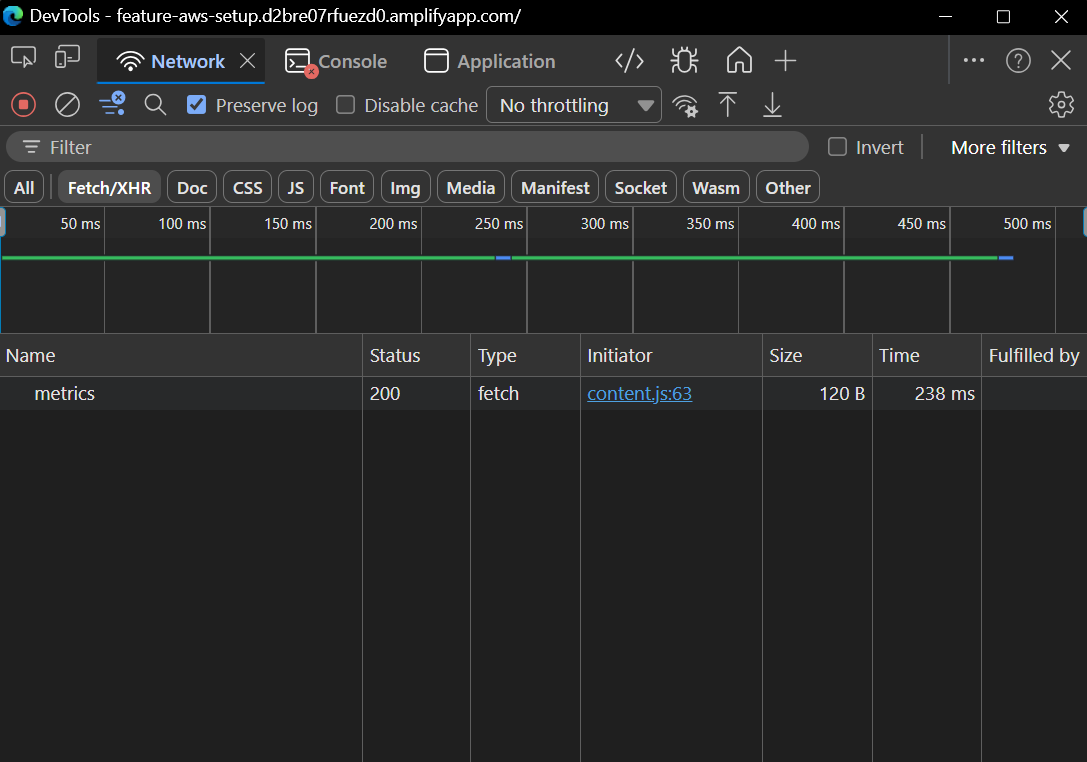Import a HAR file
Viewport: 1087px width, 762px height.
(x=727, y=104)
